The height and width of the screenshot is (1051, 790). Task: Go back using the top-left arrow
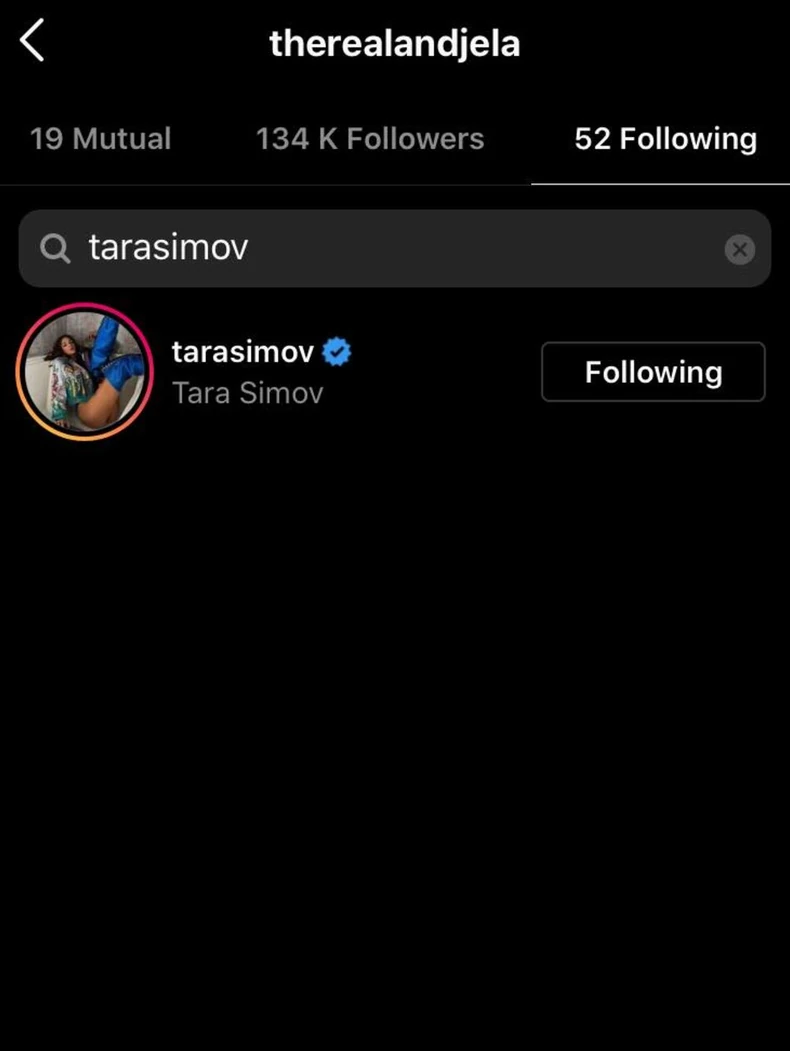point(32,40)
